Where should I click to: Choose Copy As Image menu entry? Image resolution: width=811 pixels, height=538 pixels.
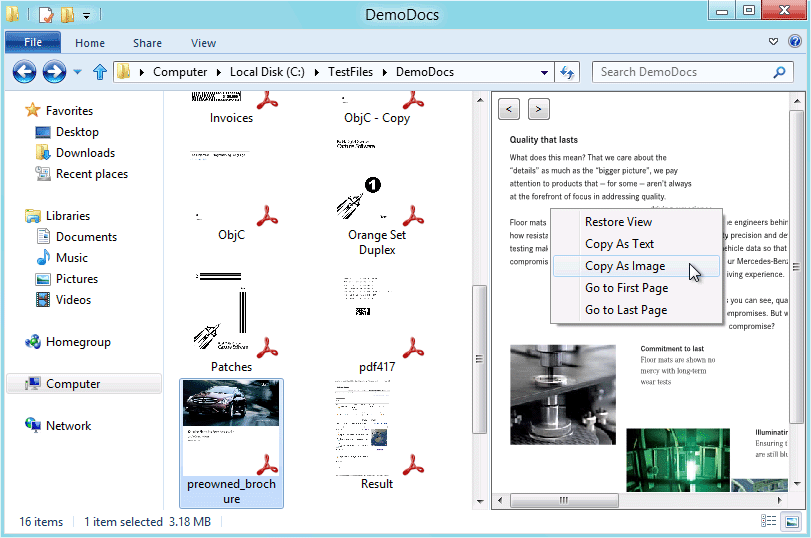[636, 266]
